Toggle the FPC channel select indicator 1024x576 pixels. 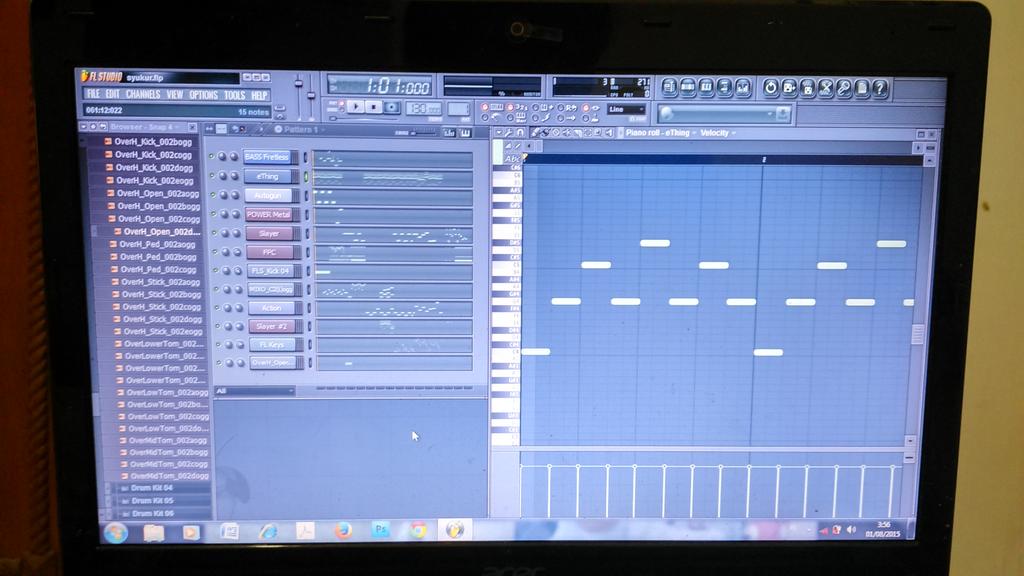(306, 252)
